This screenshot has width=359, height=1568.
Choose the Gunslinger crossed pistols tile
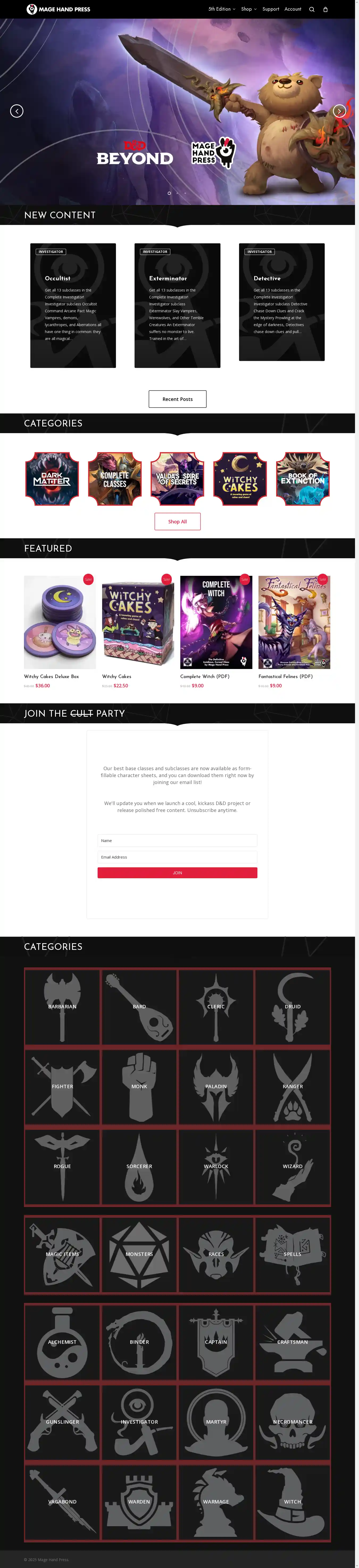[62, 1422]
